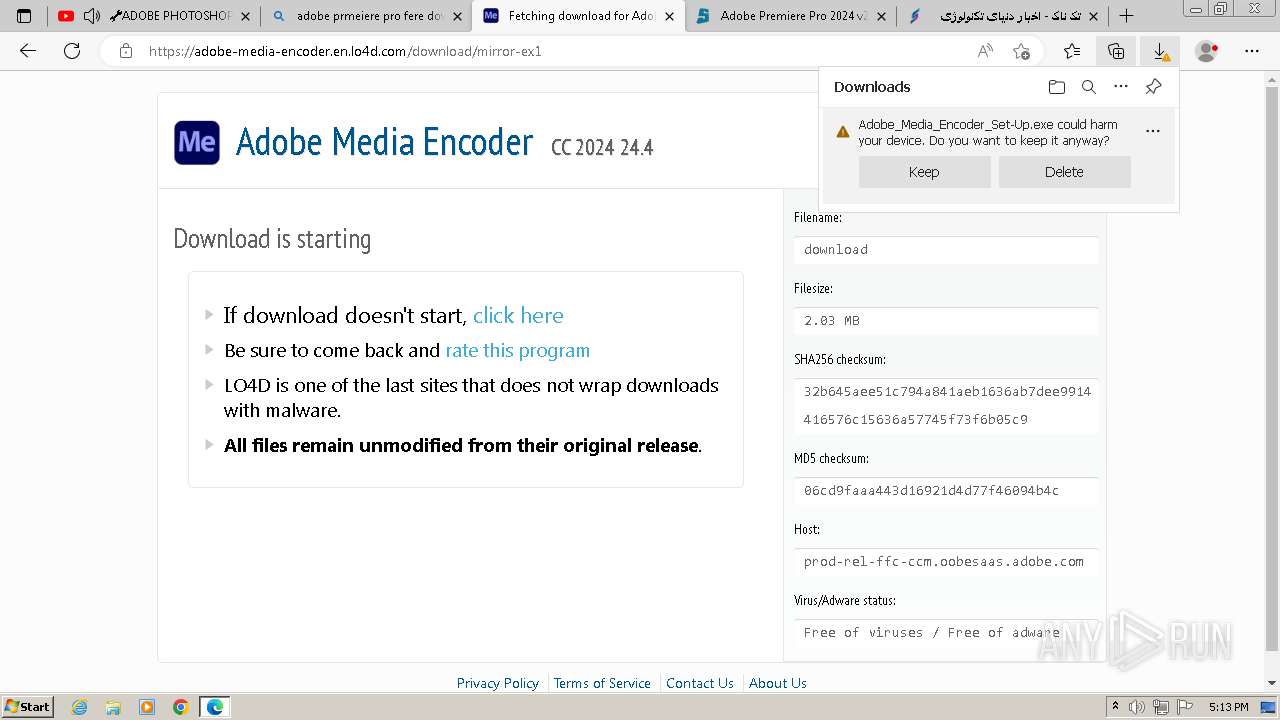
Task: Switch to Adobe Premiere Pro 2024 tab
Action: pos(791,16)
